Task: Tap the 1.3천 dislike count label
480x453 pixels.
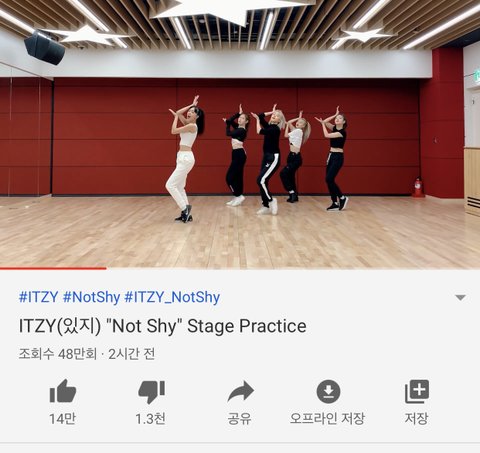Action: [x=150, y=419]
